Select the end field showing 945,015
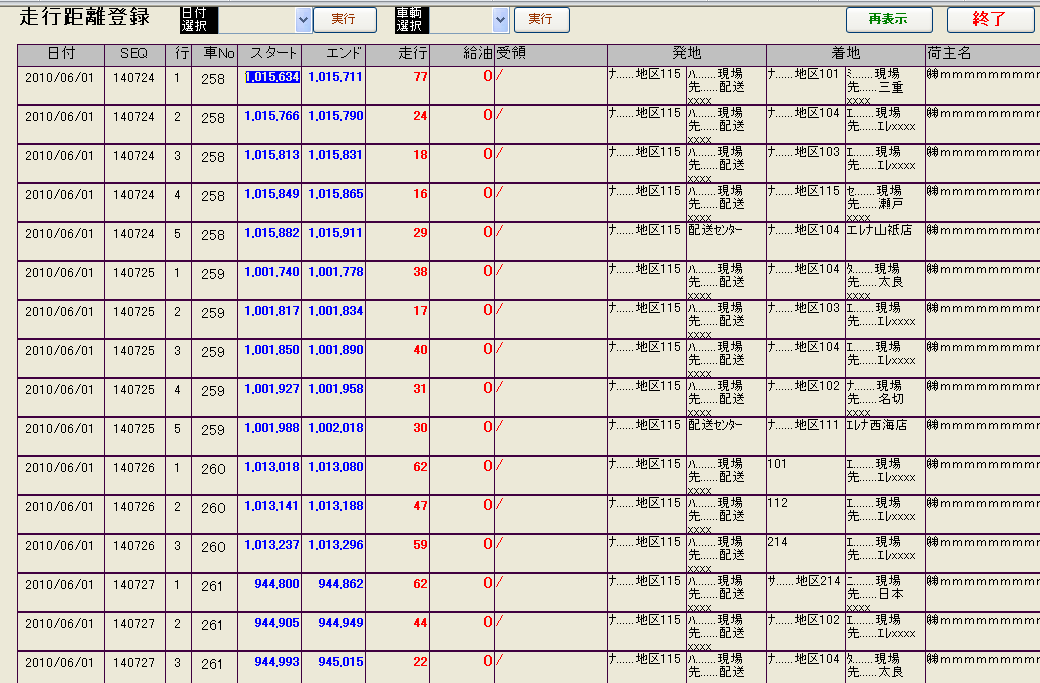This screenshot has width=1040, height=683. pyautogui.click(x=335, y=662)
